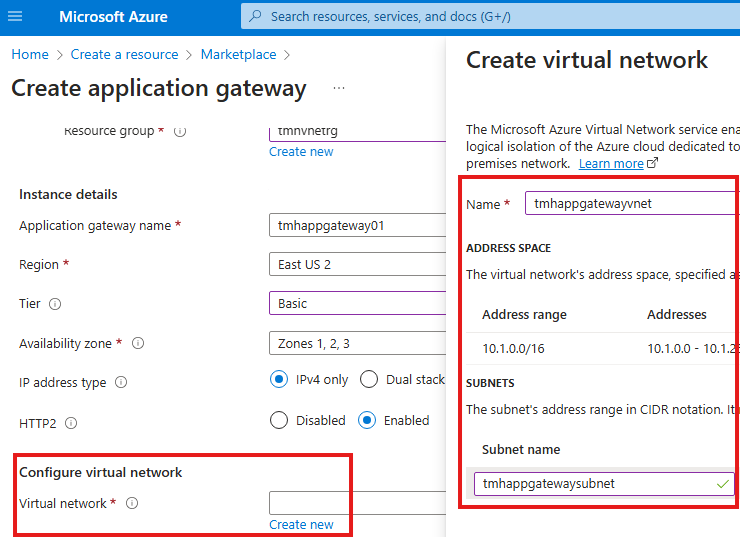Click the Resource group info icon
Screen dimensions: 740x537
click(x=180, y=131)
